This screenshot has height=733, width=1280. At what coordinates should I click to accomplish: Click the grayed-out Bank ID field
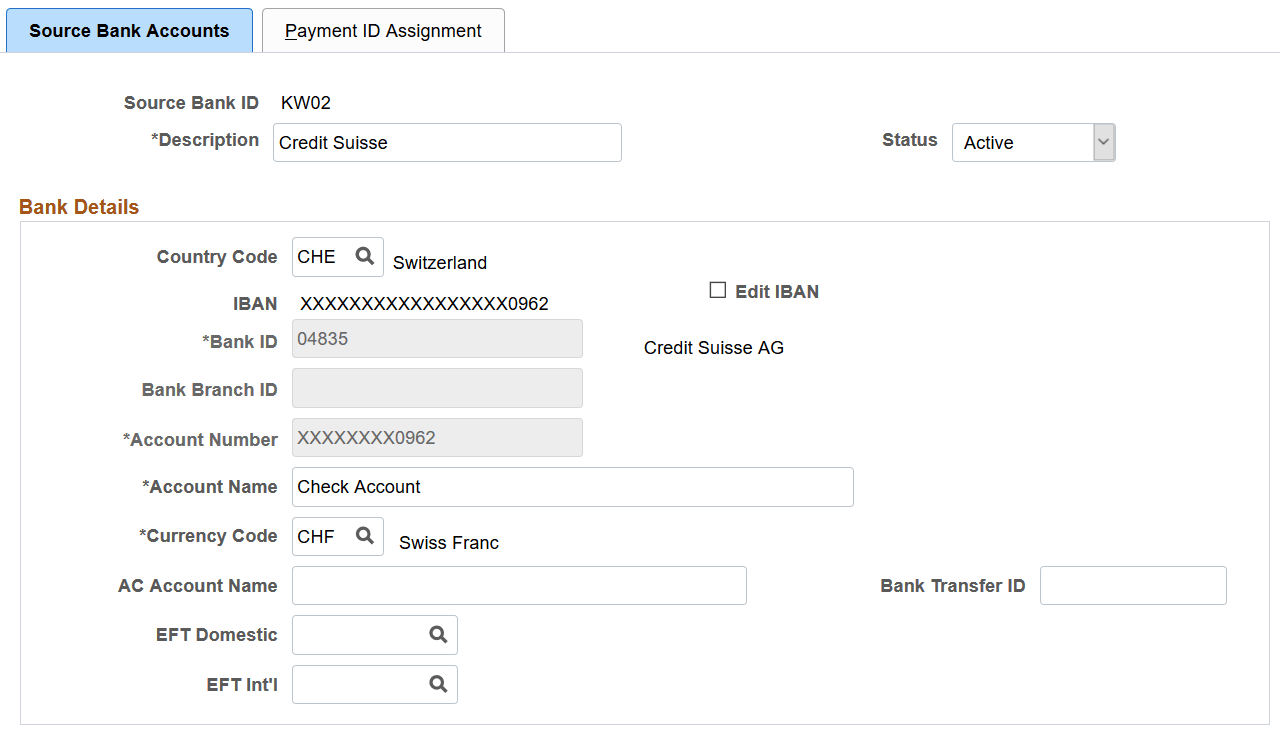(437, 338)
